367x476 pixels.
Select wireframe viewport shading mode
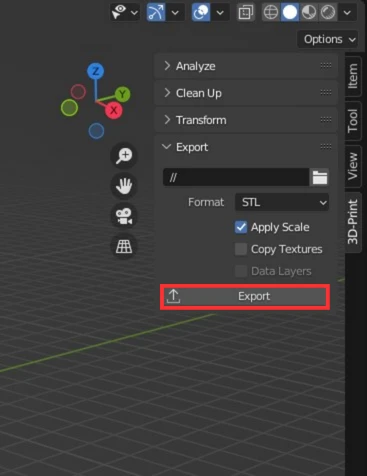click(271, 13)
